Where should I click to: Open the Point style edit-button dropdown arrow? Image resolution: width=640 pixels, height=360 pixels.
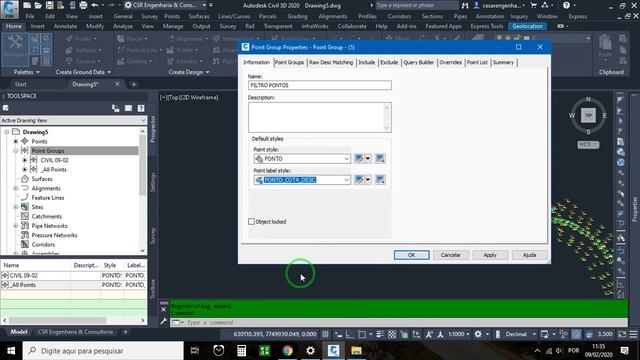tap(368, 158)
